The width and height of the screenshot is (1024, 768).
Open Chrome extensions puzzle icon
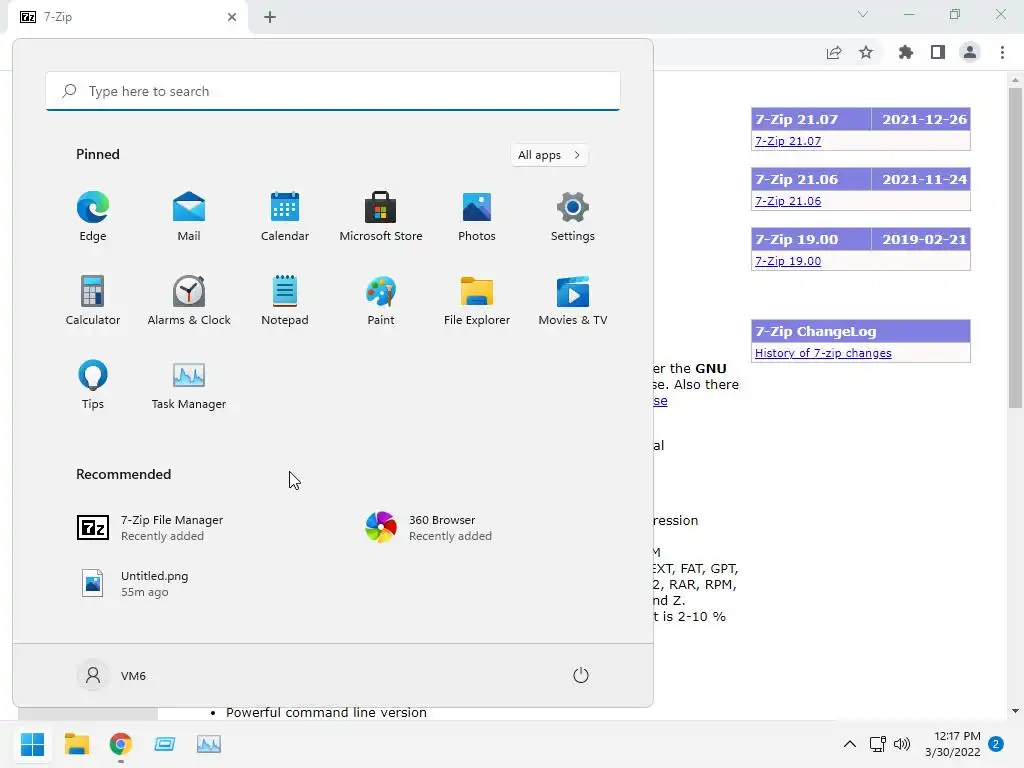(905, 52)
